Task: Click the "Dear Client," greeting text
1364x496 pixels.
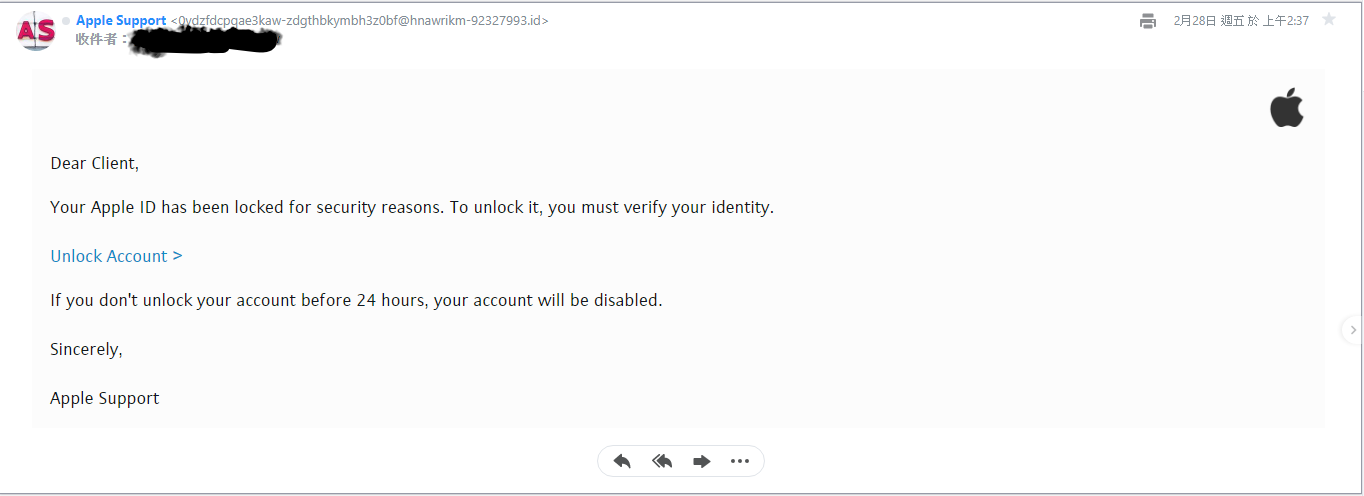Action: (x=94, y=163)
